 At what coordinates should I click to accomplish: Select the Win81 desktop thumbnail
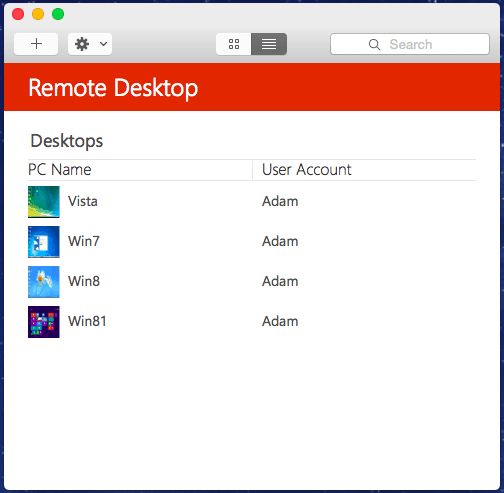point(44,322)
